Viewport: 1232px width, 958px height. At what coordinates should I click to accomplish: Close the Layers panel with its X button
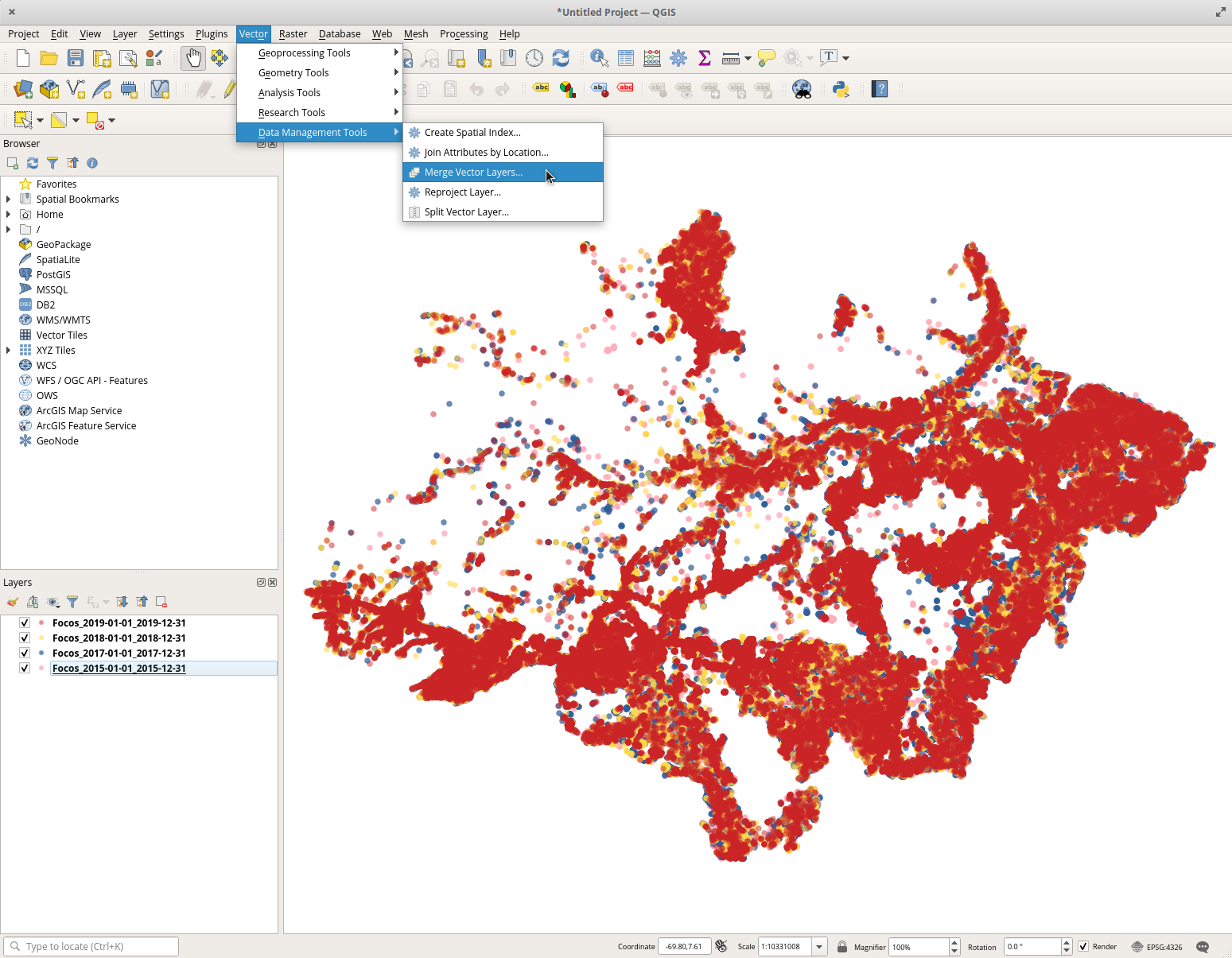point(273,583)
